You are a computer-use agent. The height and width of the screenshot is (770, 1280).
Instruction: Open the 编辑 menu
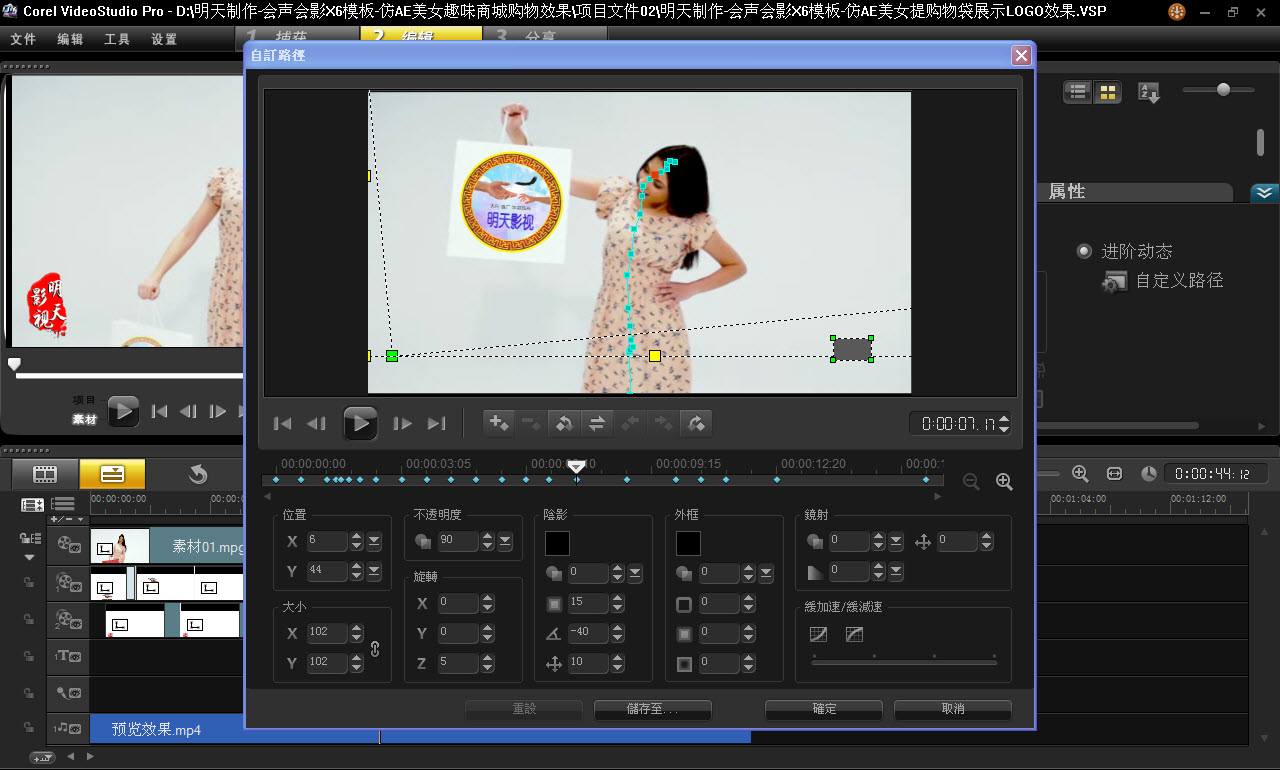70,39
